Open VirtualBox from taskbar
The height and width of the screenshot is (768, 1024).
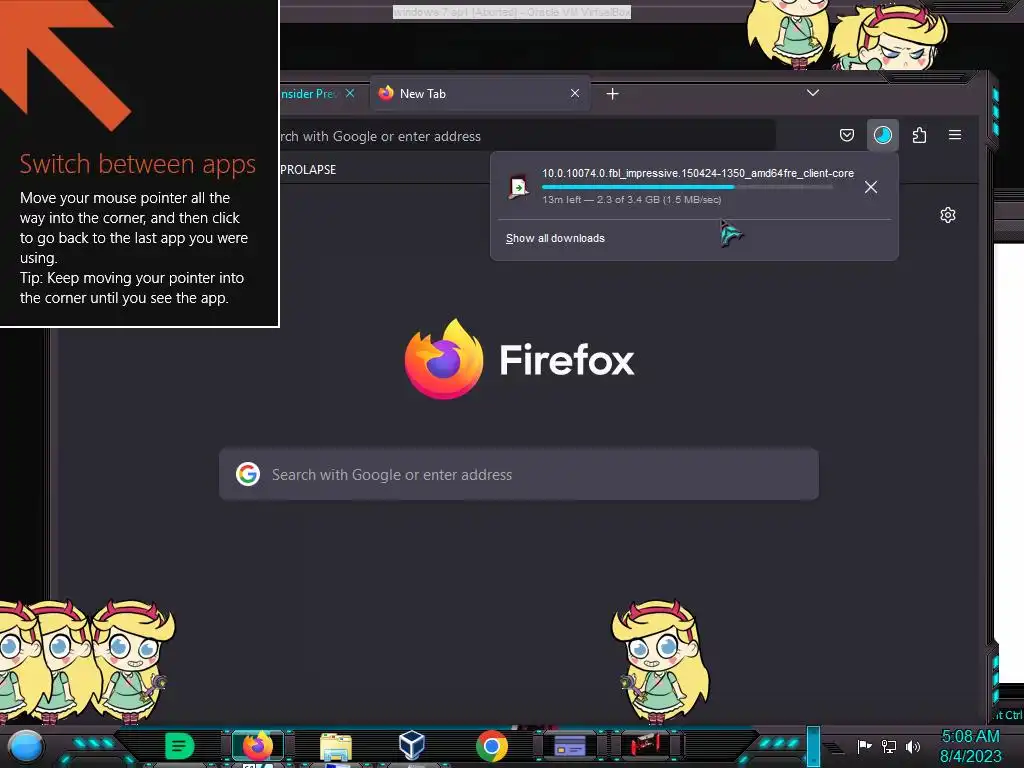(x=412, y=745)
